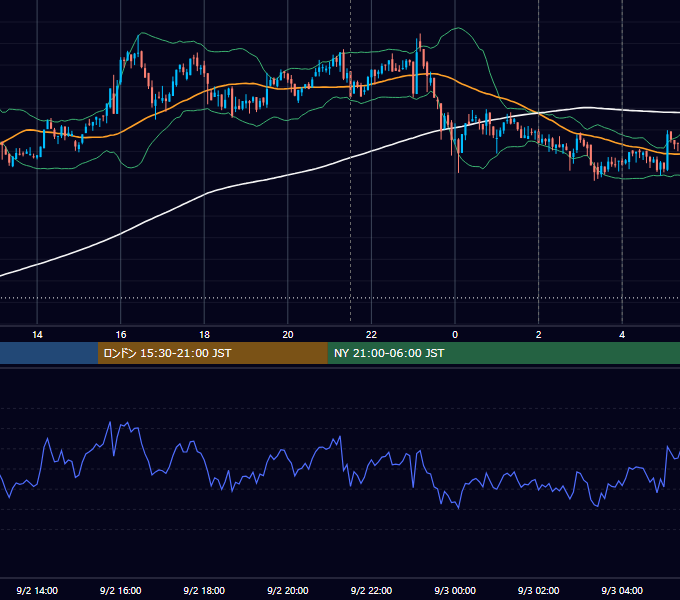Click the 14 hour axis label
This screenshot has width=680, height=600.
coord(37,335)
